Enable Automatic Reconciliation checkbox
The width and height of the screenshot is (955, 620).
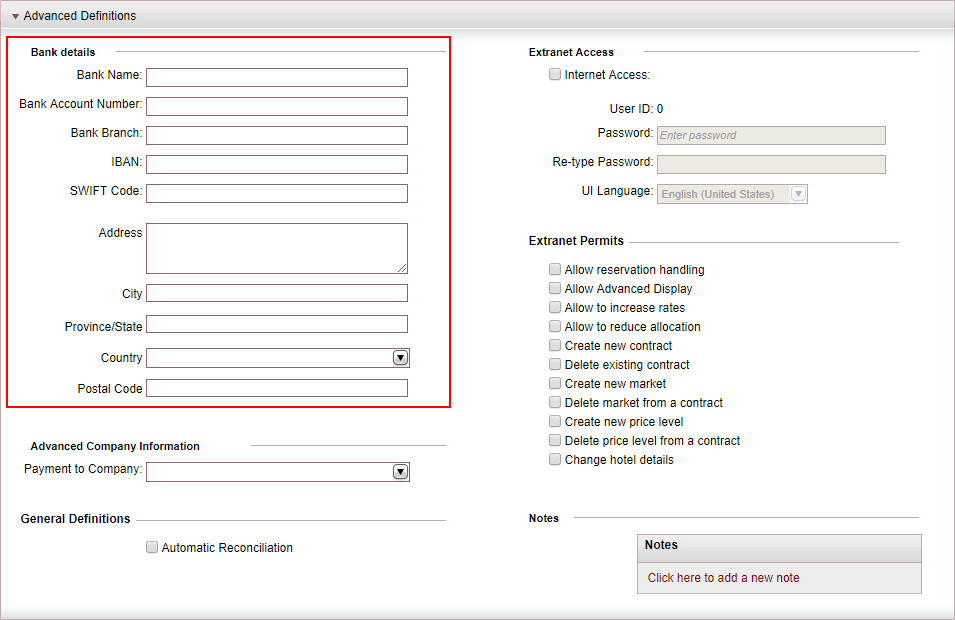point(152,547)
